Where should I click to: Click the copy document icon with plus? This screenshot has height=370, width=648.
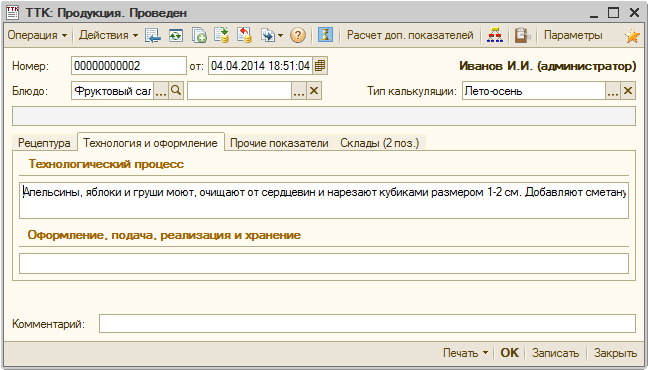[x=199, y=36]
